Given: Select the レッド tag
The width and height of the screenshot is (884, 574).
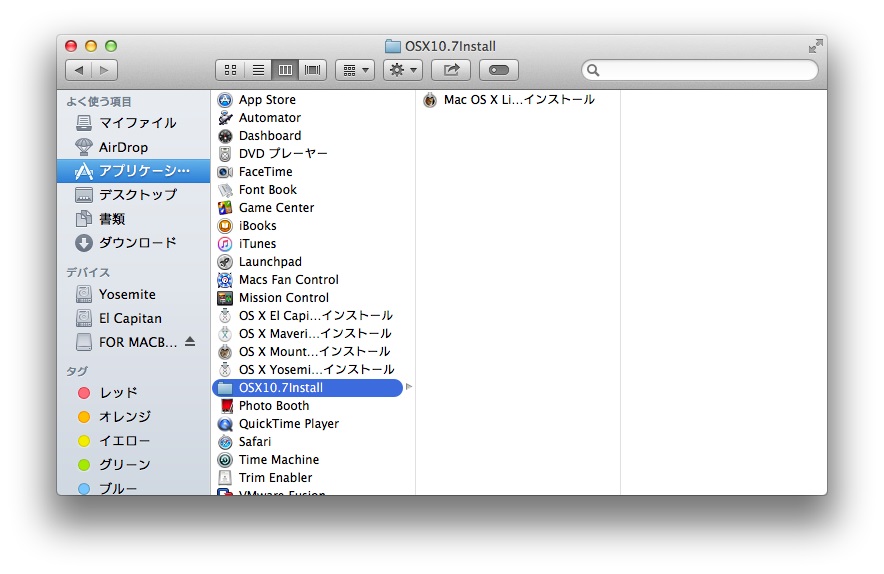Looking at the screenshot, I should coord(134,392).
